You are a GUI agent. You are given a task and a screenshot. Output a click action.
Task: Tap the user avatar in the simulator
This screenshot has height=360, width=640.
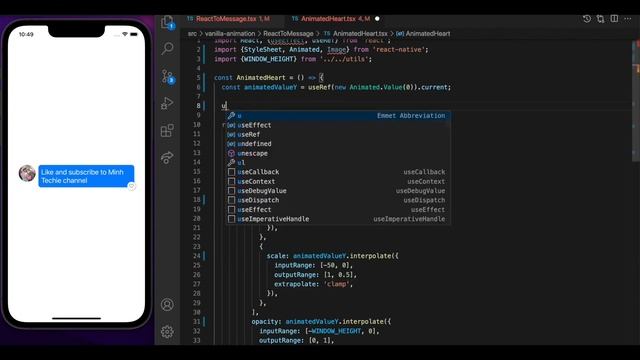click(27, 173)
